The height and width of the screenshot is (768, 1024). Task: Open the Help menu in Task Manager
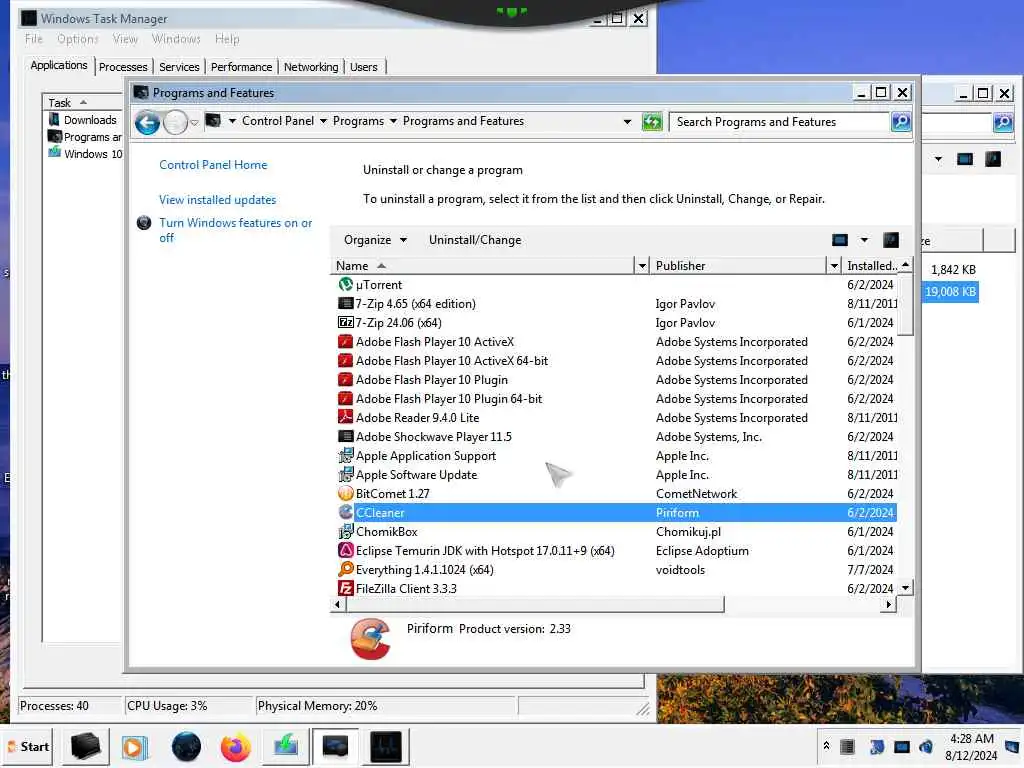tap(227, 39)
